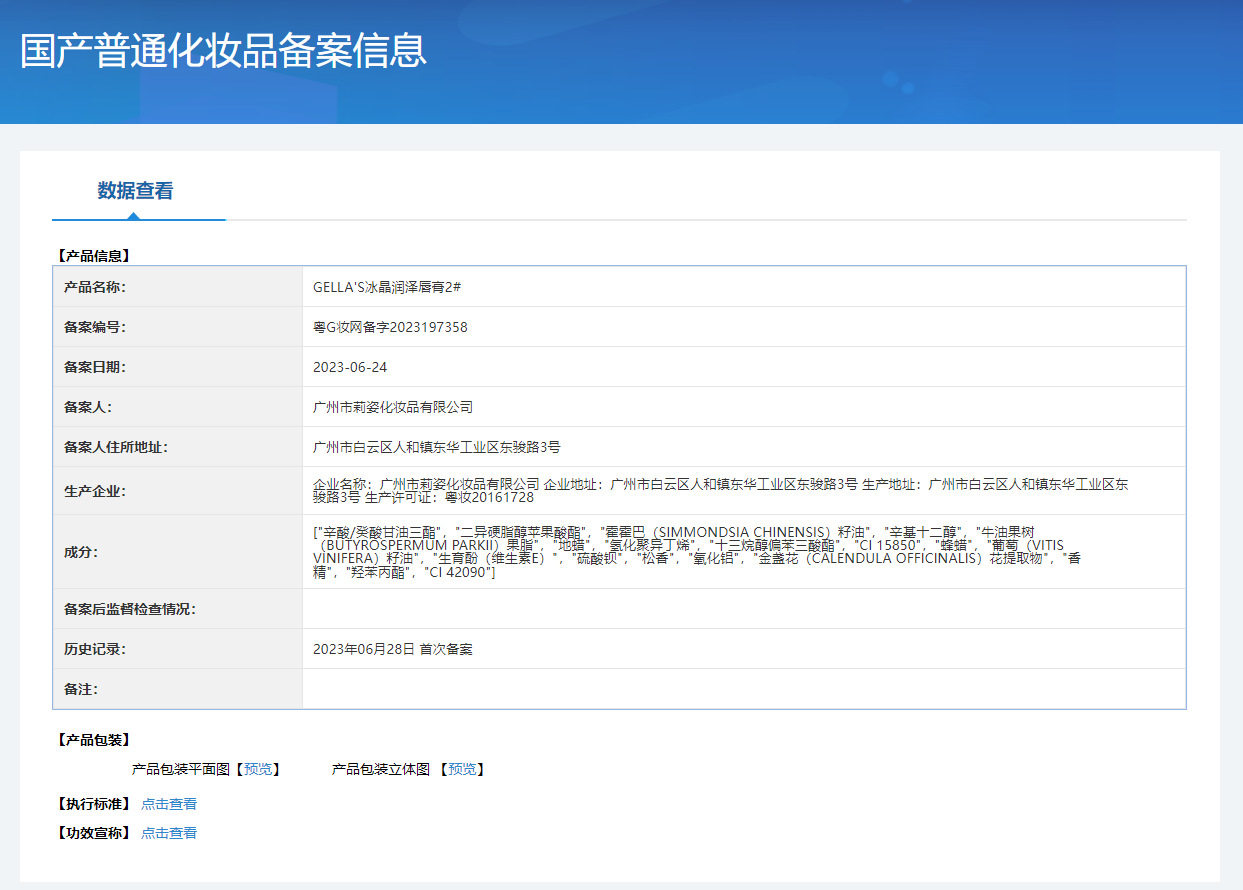Image resolution: width=1243 pixels, height=890 pixels.
Task: Click the 备案人: label cell
Action: tap(178, 407)
